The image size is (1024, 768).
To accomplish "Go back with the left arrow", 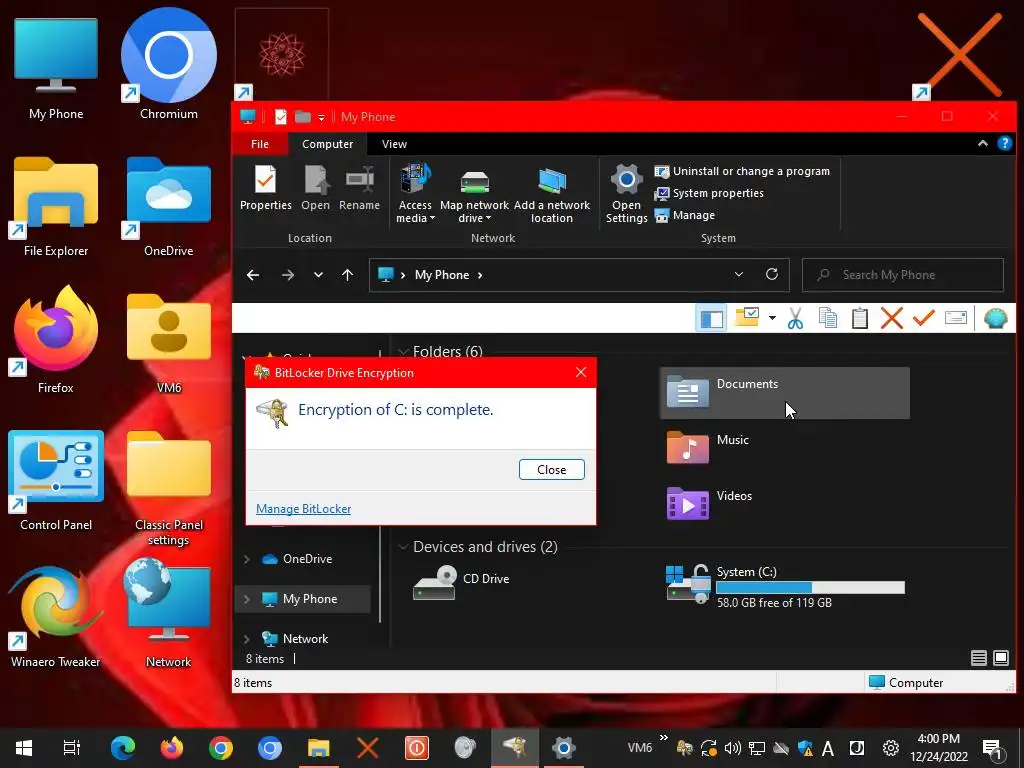I will [x=253, y=275].
